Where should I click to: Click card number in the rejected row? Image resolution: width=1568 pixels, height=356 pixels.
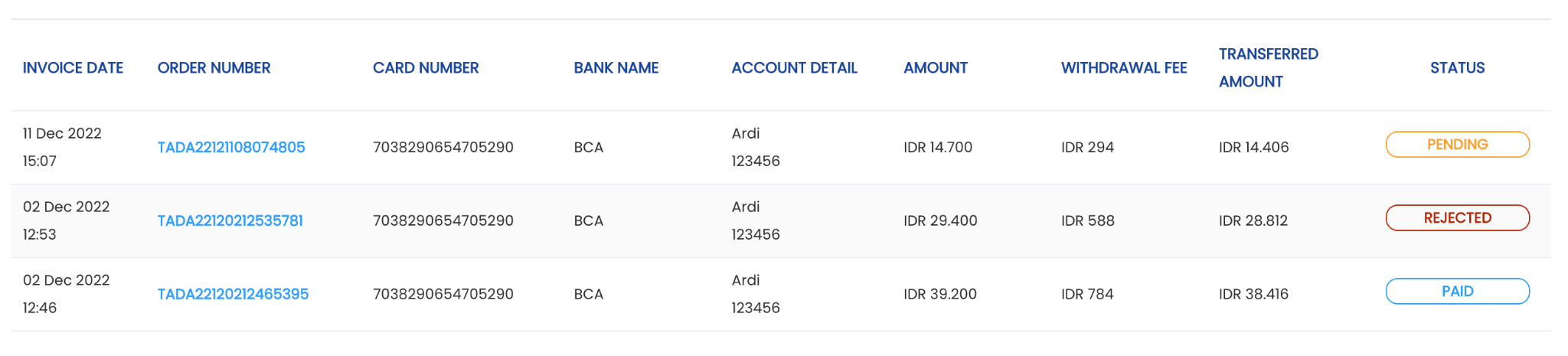click(443, 220)
